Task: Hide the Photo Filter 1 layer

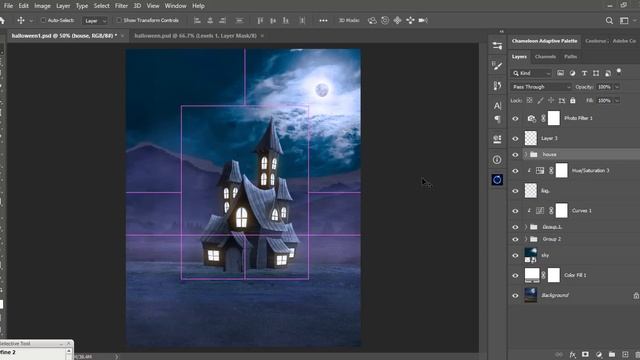Action: [515, 118]
